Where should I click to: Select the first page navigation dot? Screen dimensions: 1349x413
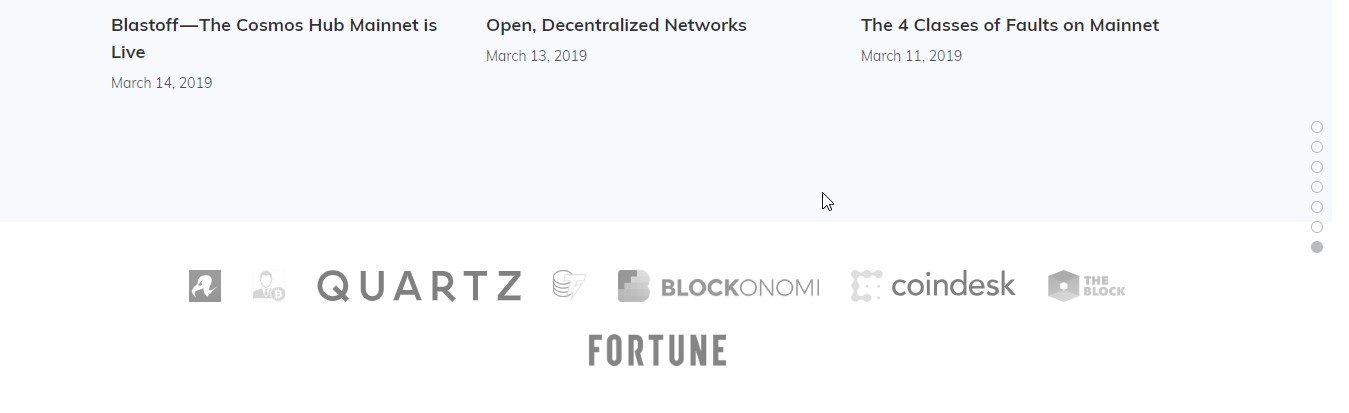click(x=1317, y=127)
